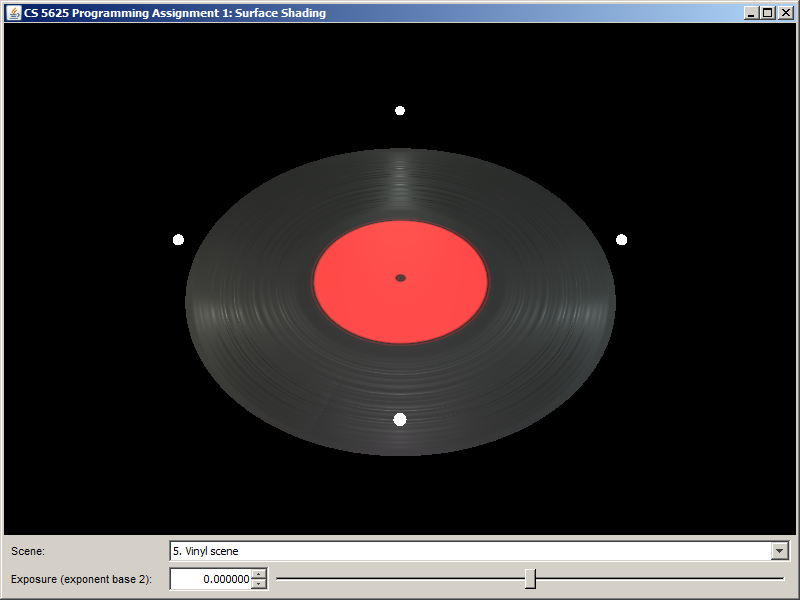Open the Scene dropdown arrow
Screen dimensions: 800x600
[x=779, y=551]
